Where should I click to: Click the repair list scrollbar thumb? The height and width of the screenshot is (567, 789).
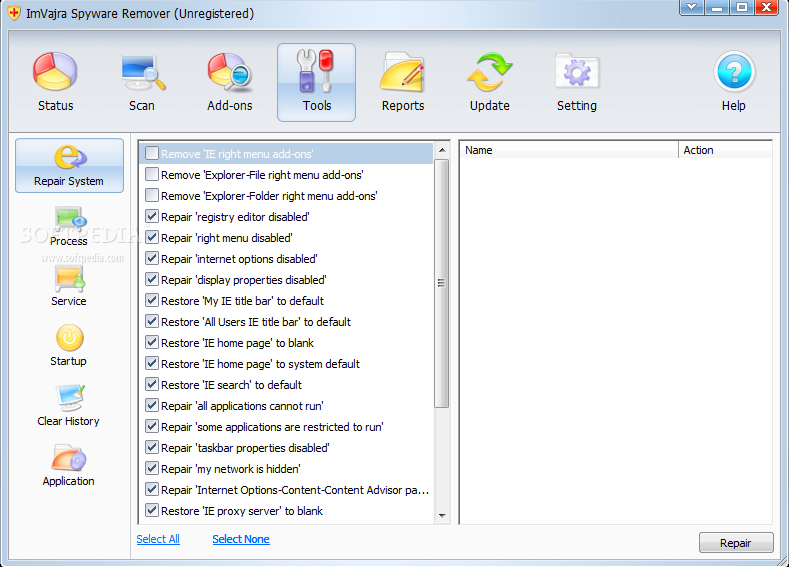tap(441, 283)
